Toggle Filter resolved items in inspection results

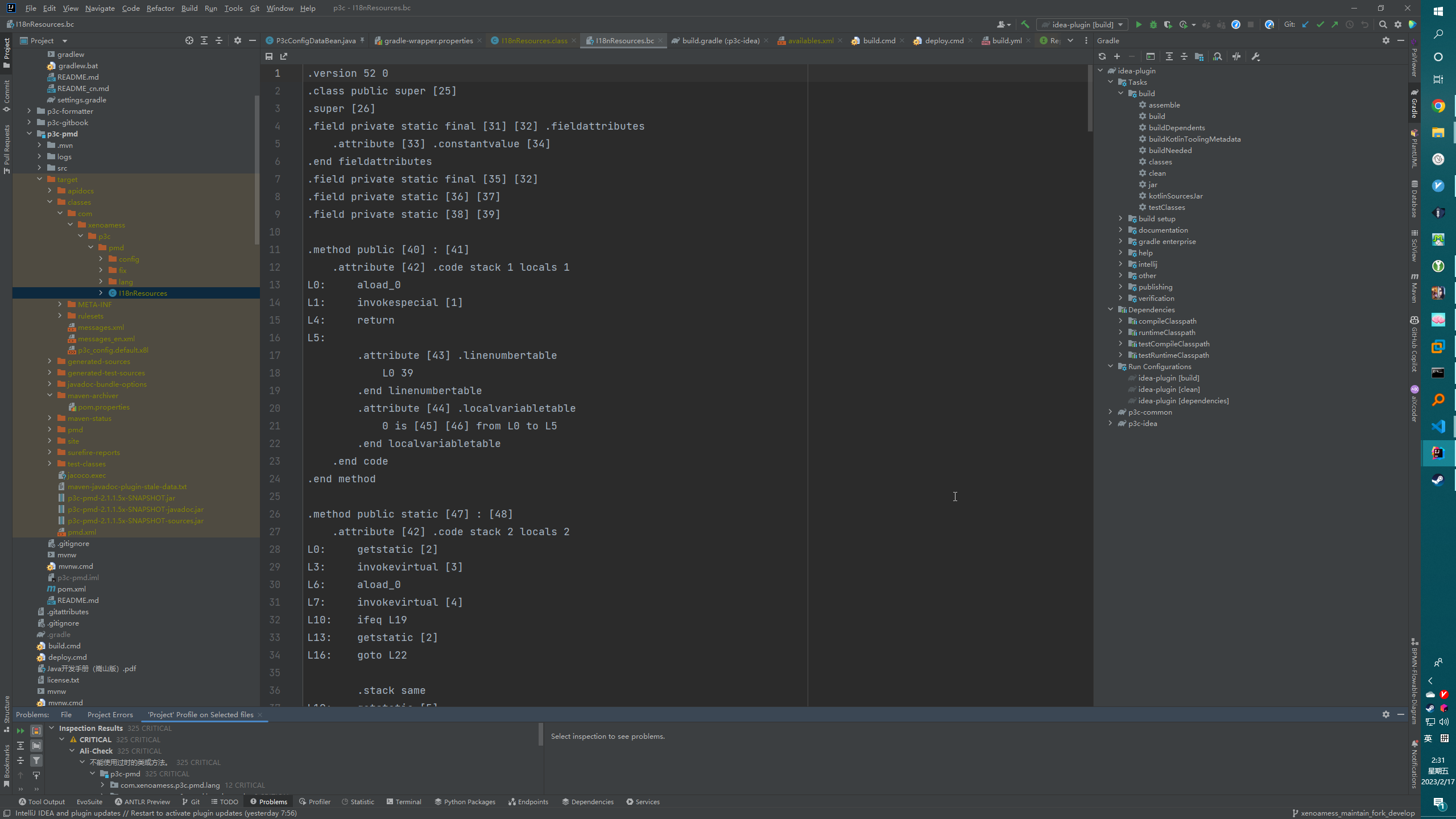[36, 760]
